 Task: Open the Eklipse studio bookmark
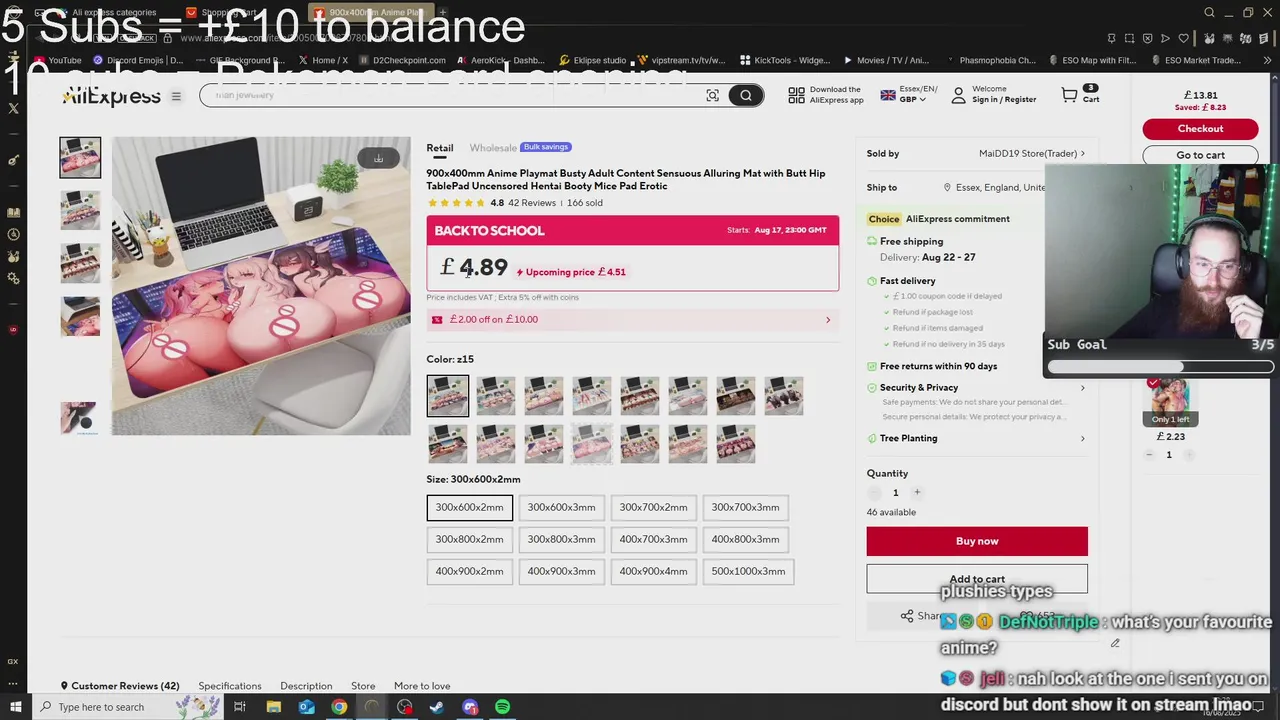coord(593,60)
